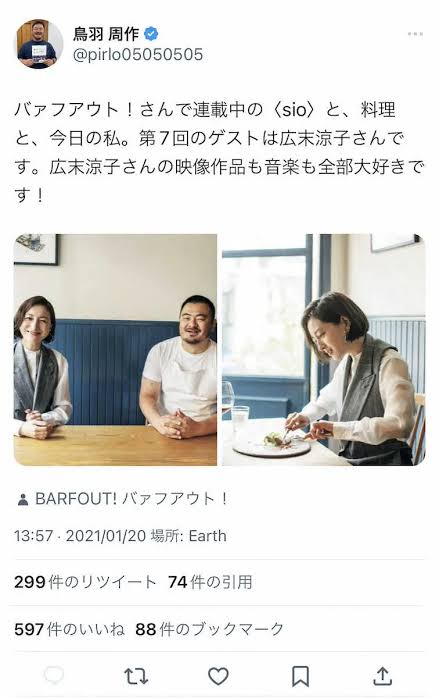
Task: View the left photo of two people
Action: tap(116, 349)
